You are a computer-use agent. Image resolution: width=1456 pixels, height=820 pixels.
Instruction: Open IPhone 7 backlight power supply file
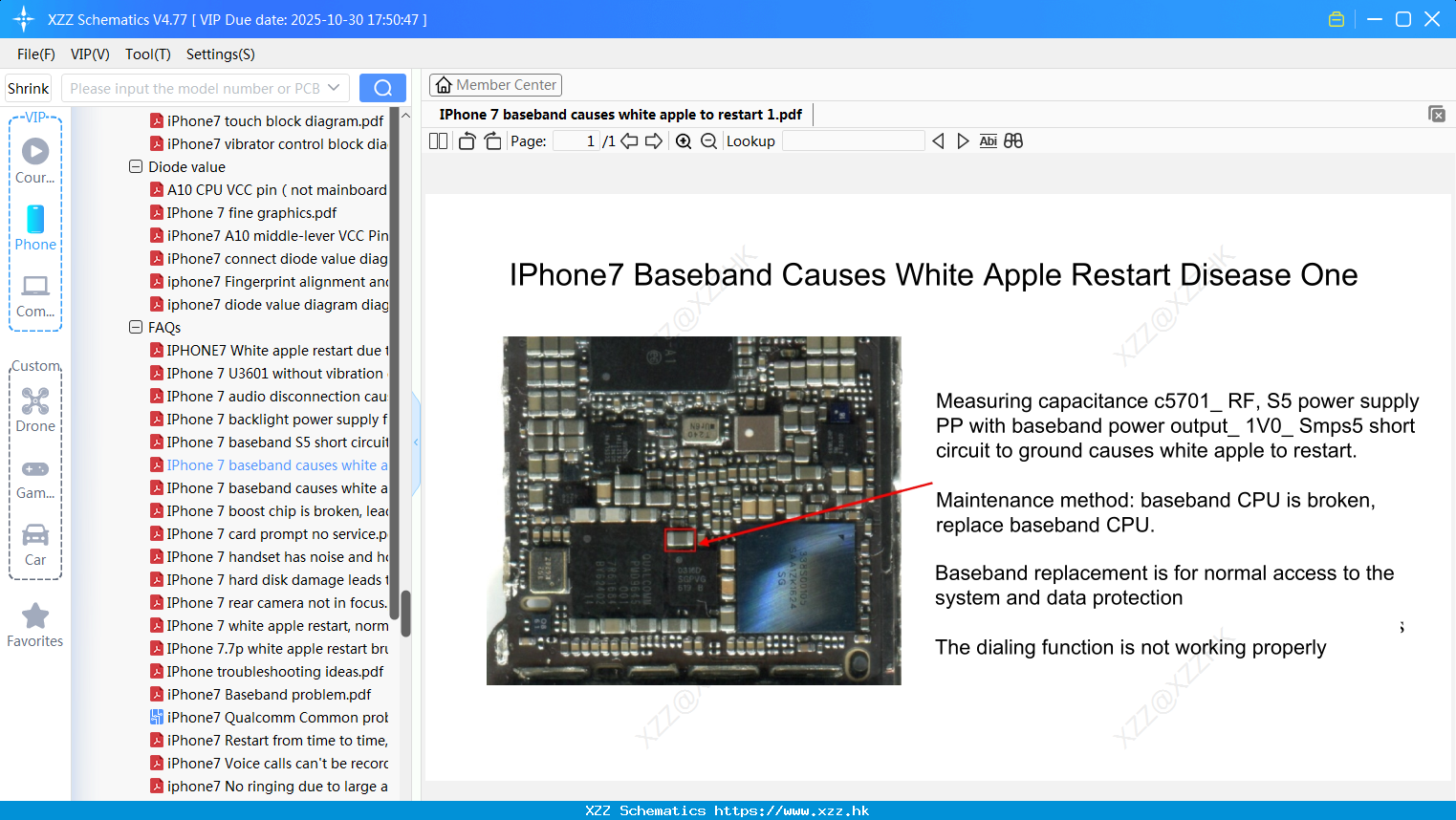tap(269, 419)
